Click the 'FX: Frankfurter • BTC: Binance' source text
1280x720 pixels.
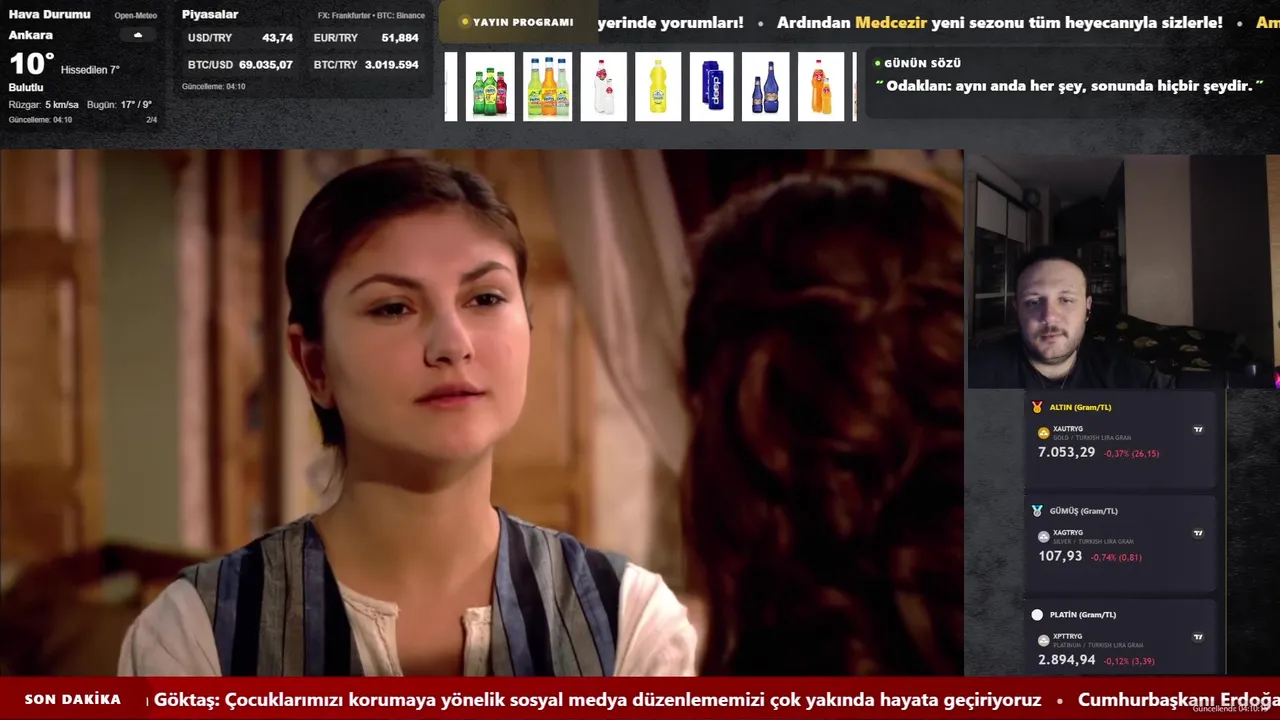371,15
